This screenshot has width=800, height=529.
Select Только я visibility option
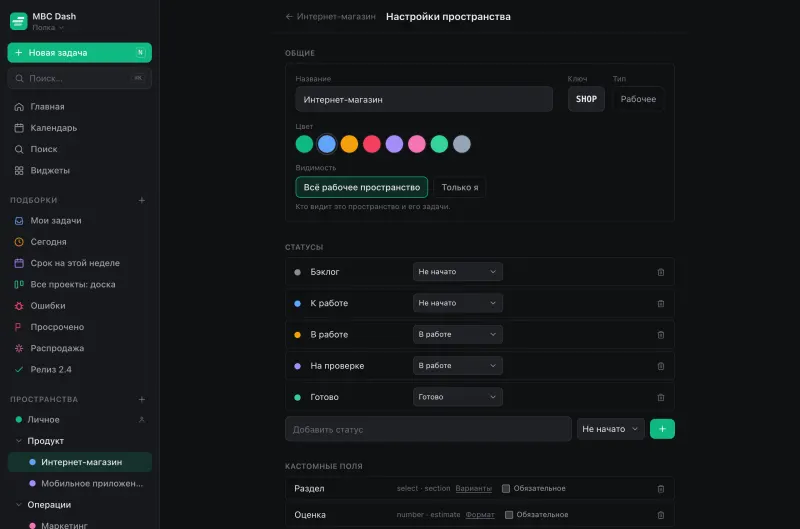pyautogui.click(x=460, y=187)
